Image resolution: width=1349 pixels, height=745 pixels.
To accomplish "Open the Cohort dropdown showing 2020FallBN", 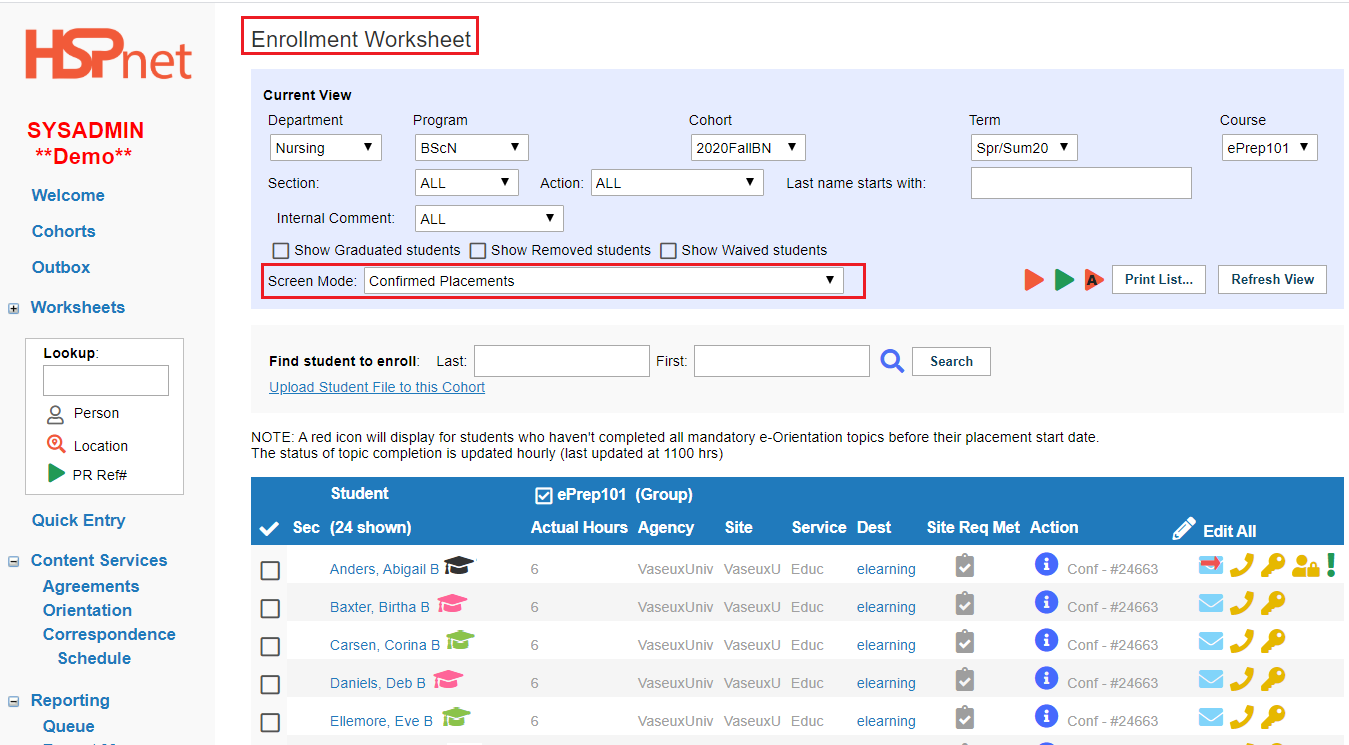I will coord(748,148).
